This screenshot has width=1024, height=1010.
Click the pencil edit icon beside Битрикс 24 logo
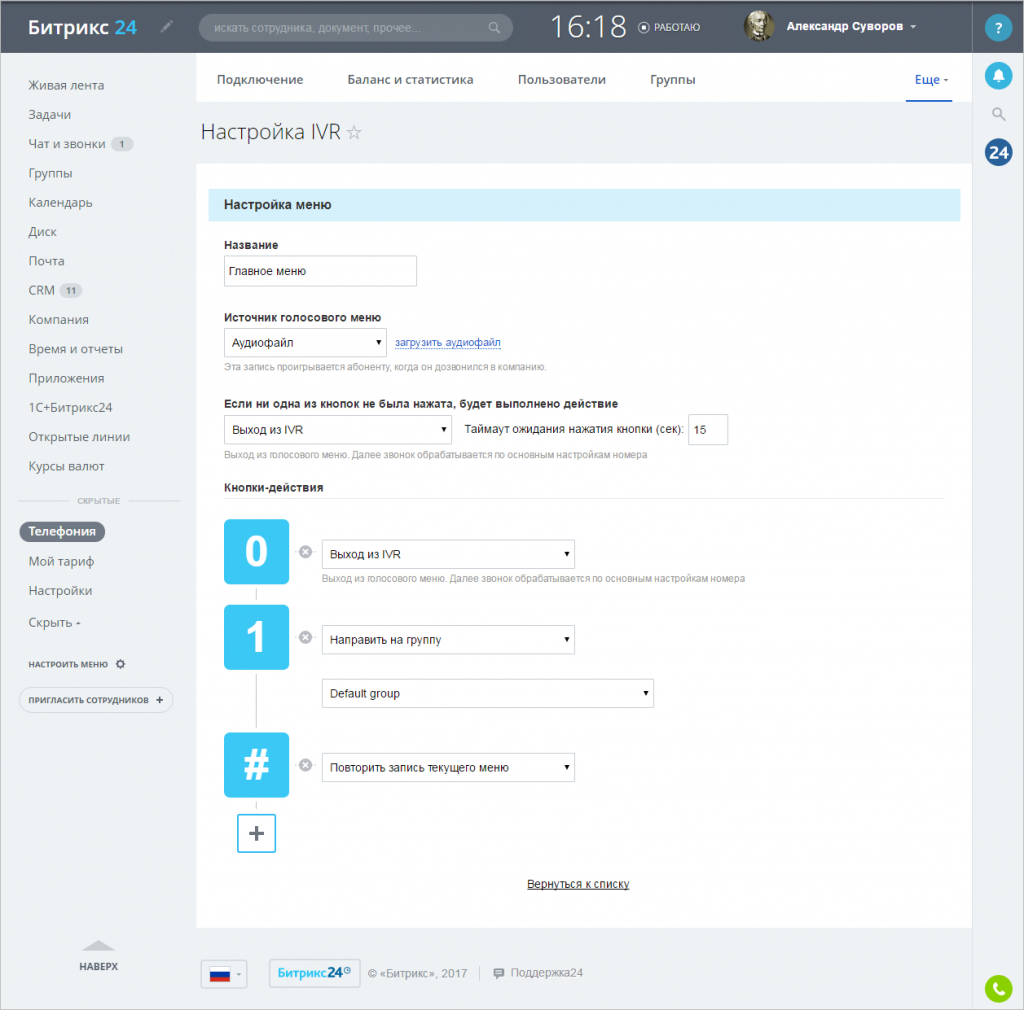(167, 26)
